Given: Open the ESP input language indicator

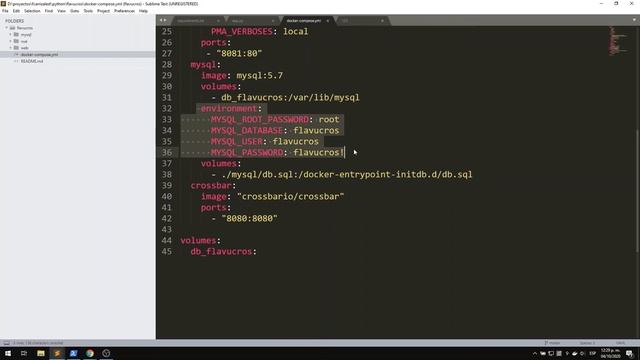Looking at the screenshot, I should point(593,353).
